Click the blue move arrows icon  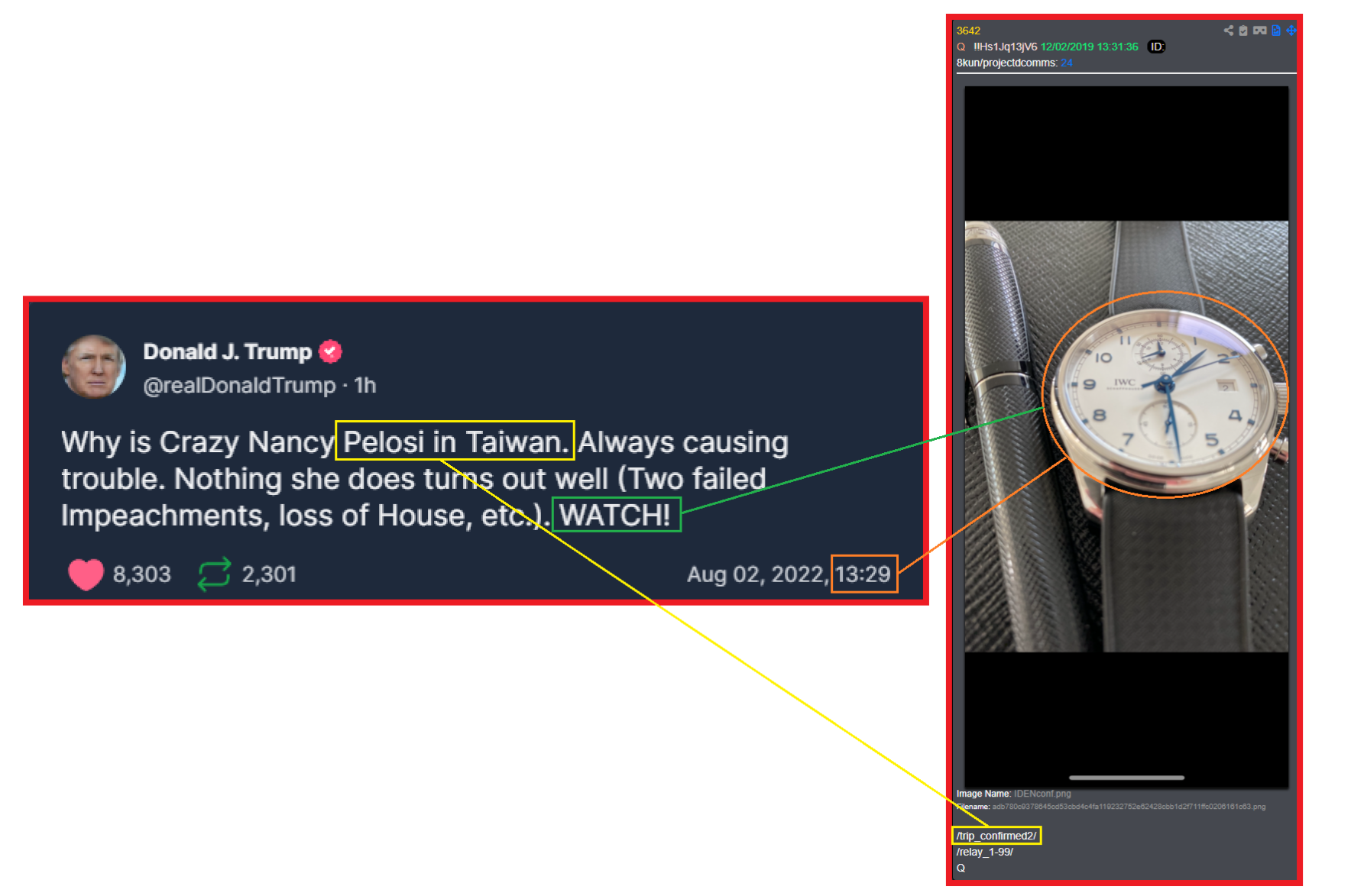1291,31
